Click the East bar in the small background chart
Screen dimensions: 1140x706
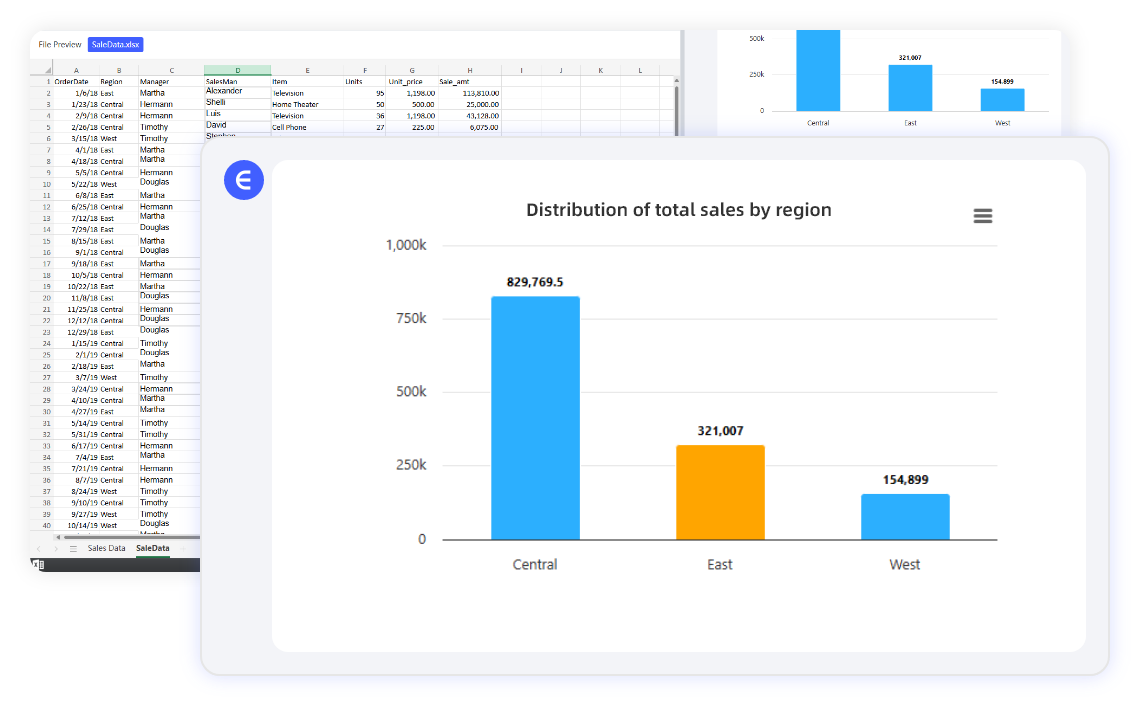(x=910, y=88)
